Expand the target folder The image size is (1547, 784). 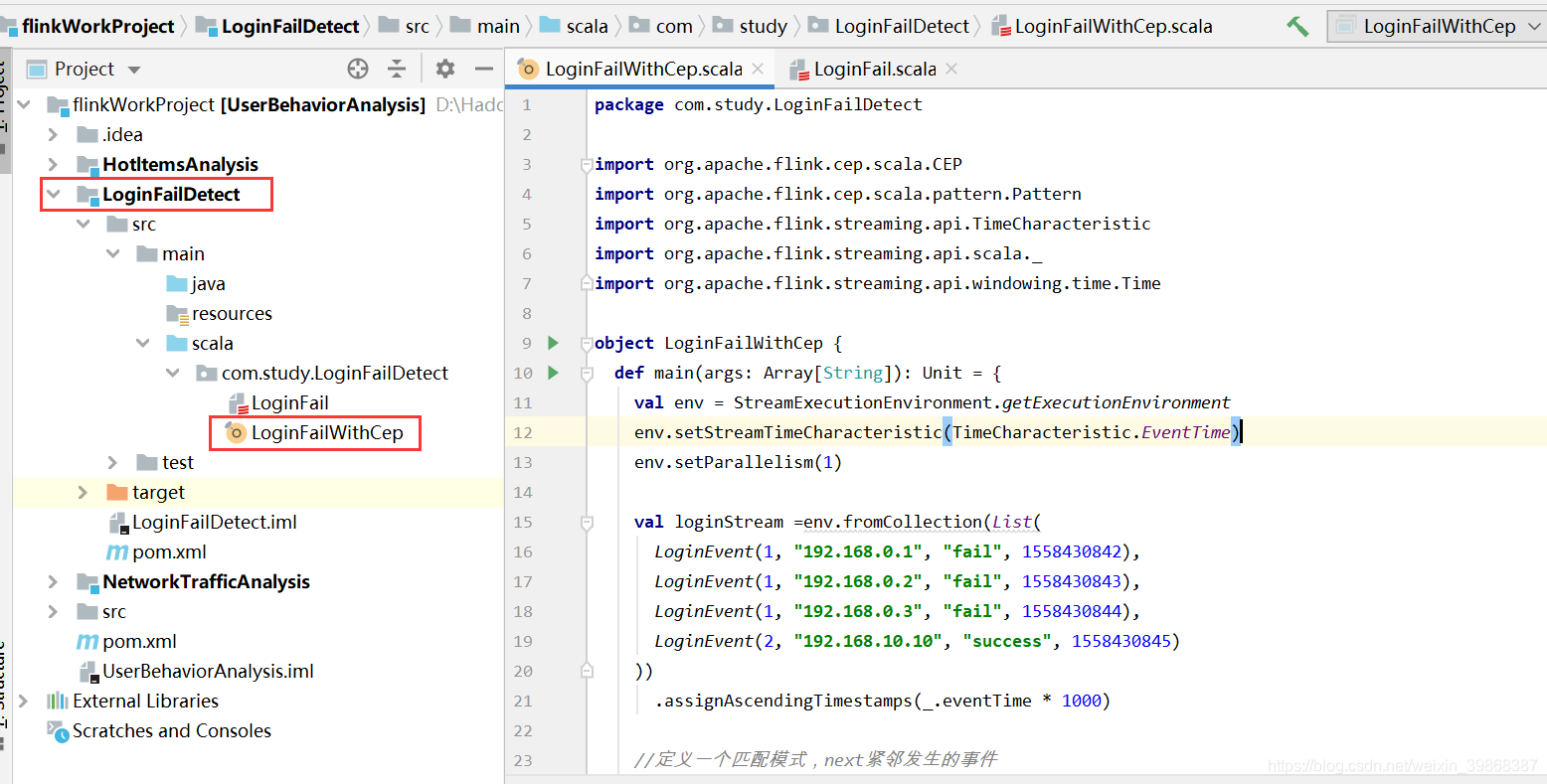click(84, 492)
